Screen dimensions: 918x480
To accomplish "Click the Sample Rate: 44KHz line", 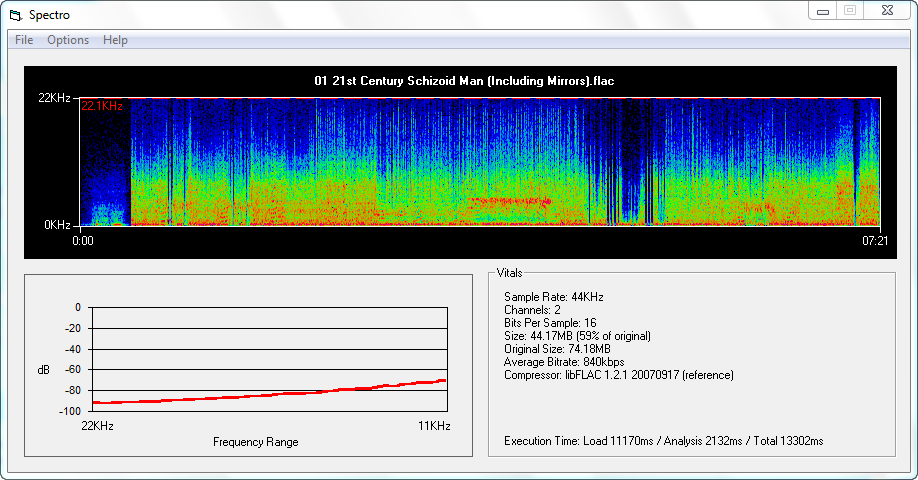I will pyautogui.click(x=554, y=297).
